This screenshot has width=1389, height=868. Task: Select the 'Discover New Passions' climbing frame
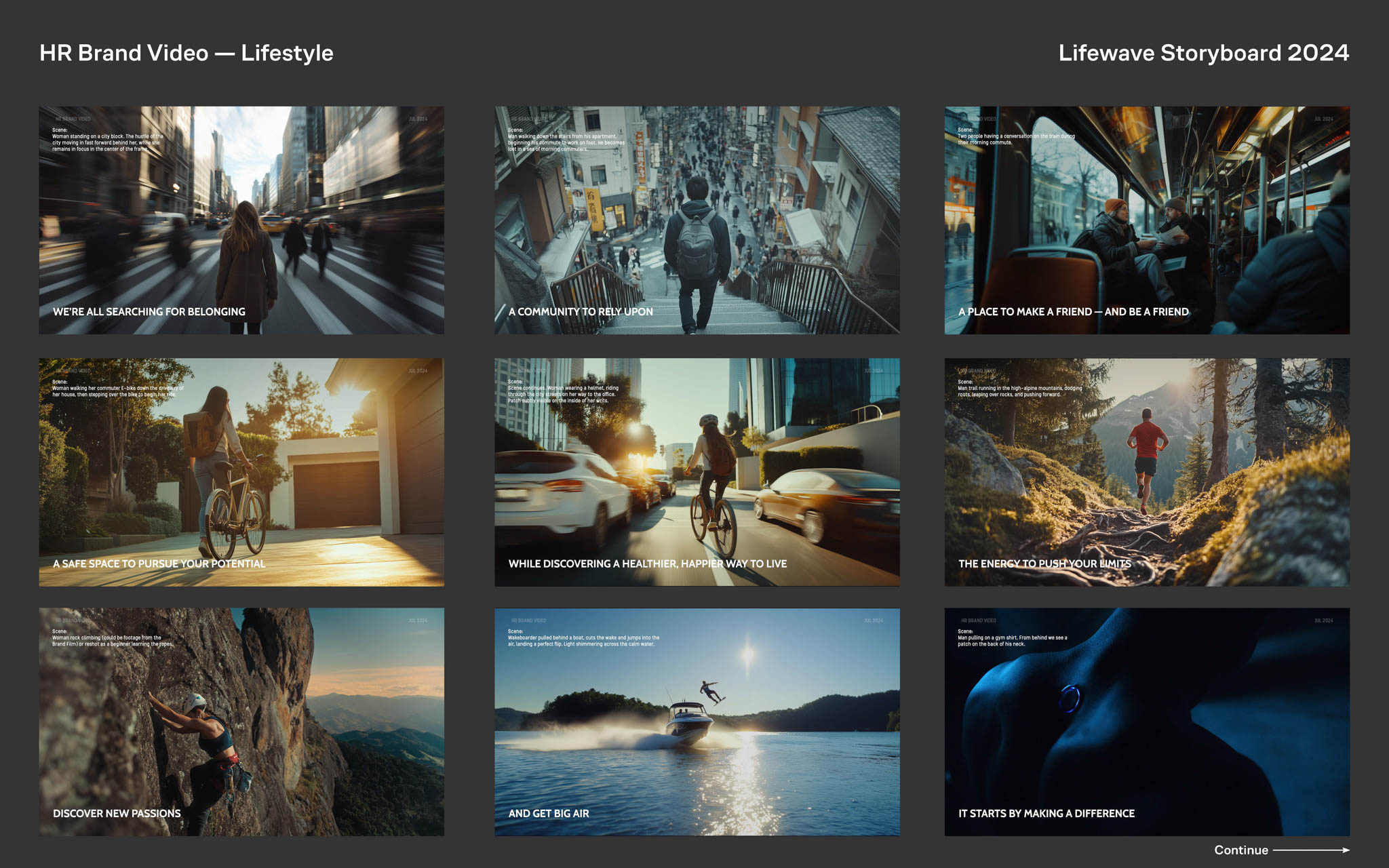[241, 722]
